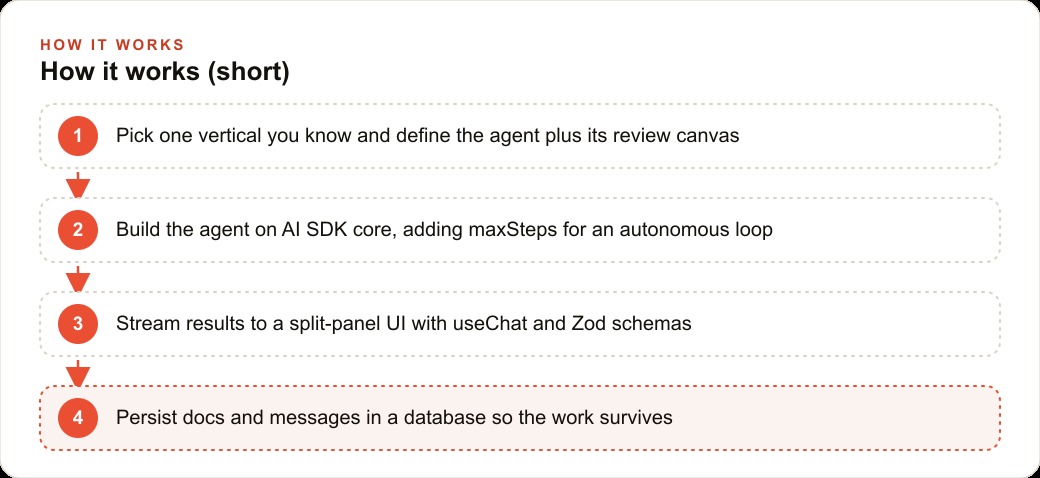
Task: Click 'Zod schemas' in step 3
Action: pos(633,324)
